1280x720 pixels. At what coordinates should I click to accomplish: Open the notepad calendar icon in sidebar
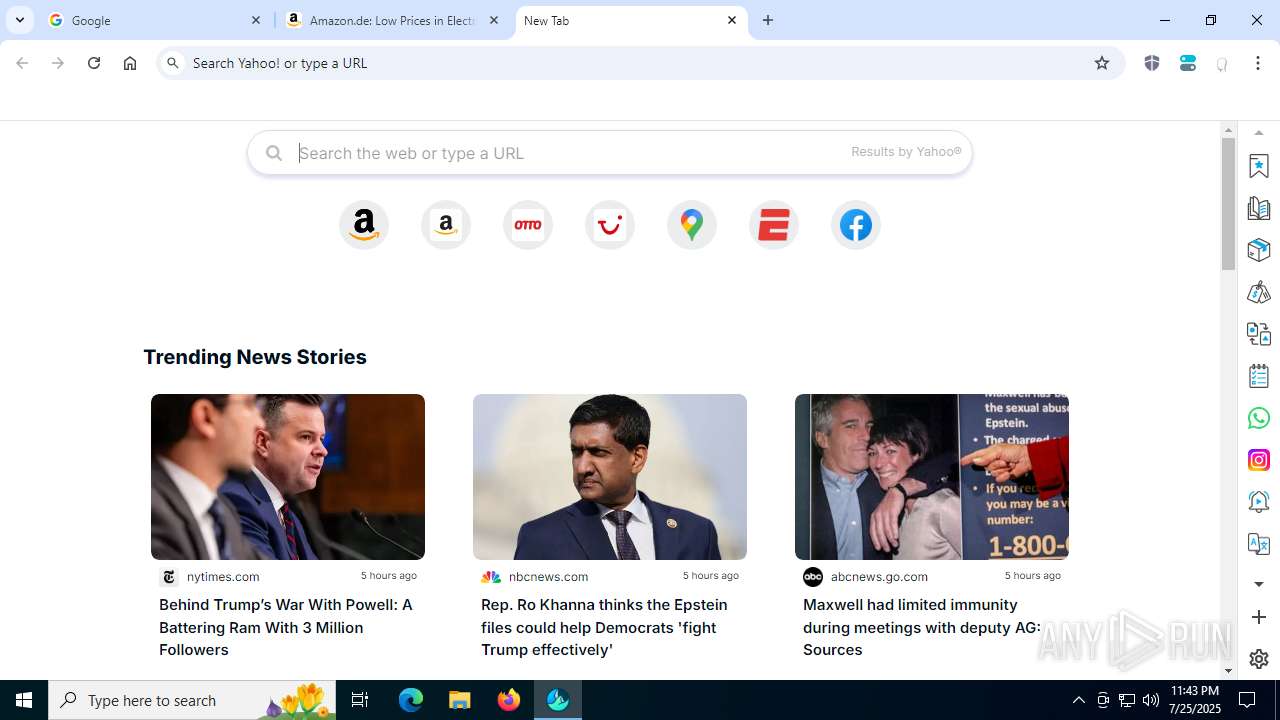1259,376
